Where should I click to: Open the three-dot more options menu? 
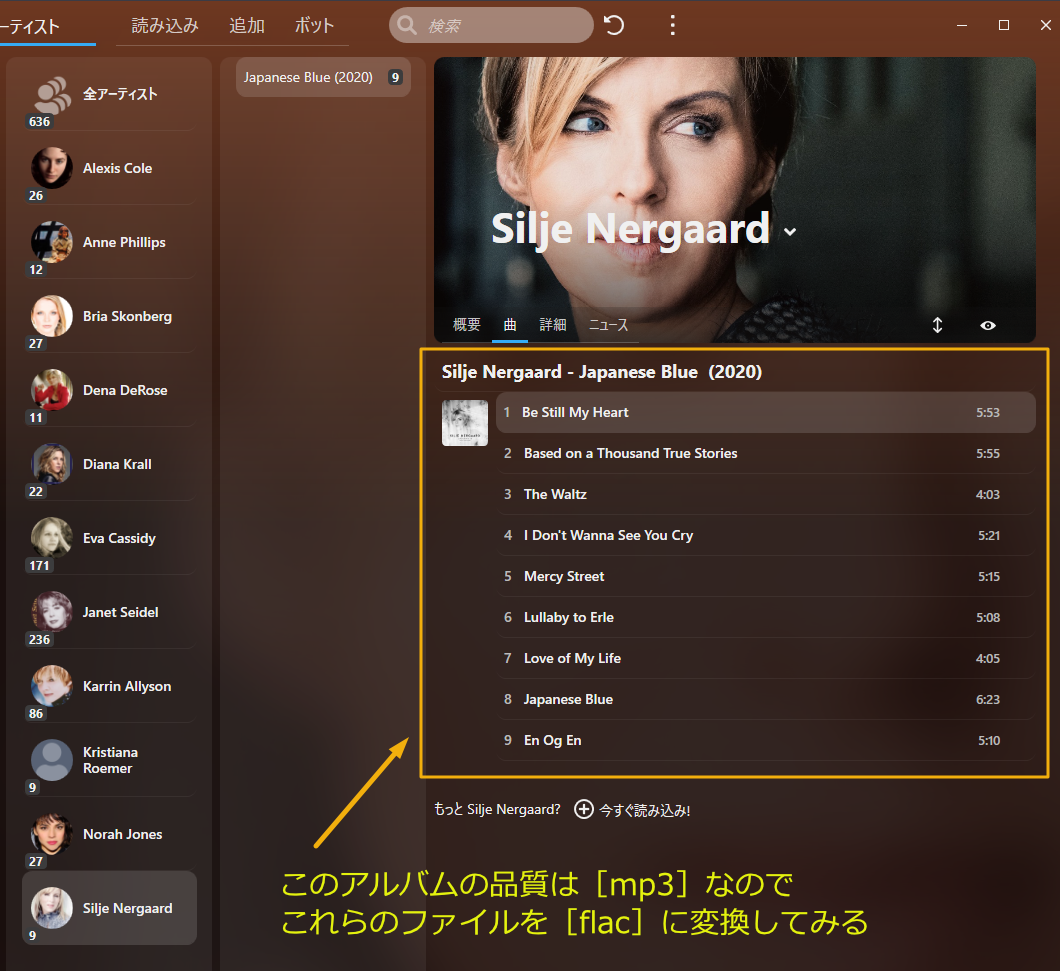pyautogui.click(x=673, y=25)
